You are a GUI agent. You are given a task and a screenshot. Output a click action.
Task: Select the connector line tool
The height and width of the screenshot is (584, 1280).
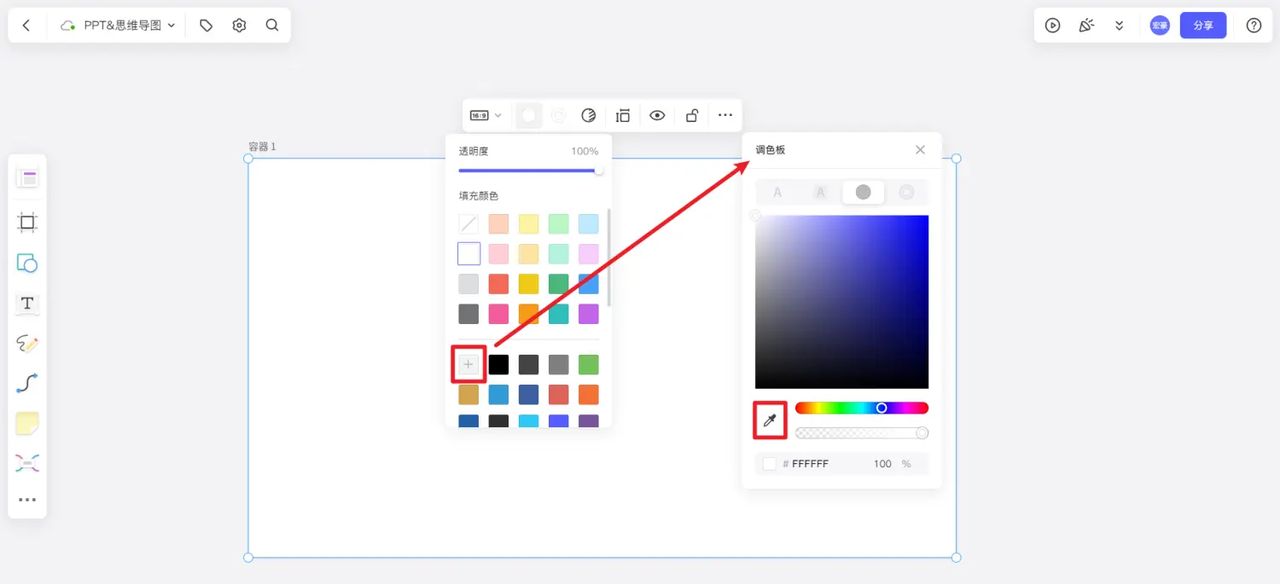tap(27, 383)
